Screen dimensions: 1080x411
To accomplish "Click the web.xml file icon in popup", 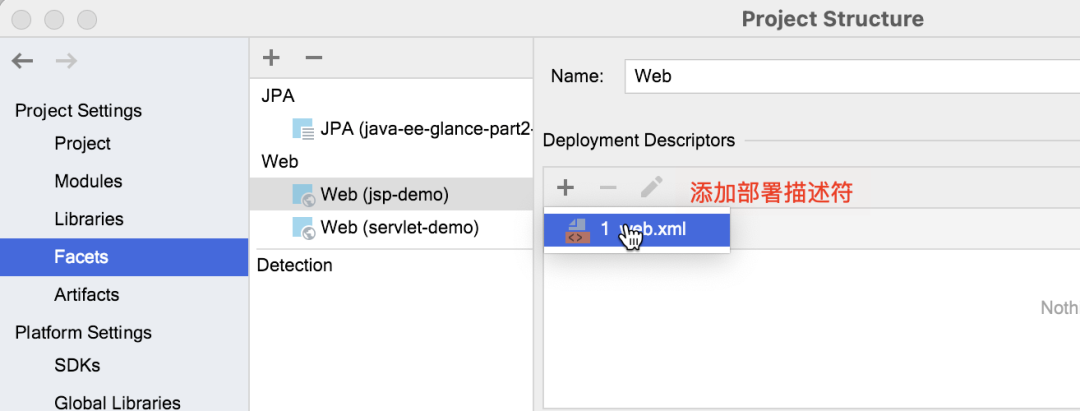I will 576,230.
